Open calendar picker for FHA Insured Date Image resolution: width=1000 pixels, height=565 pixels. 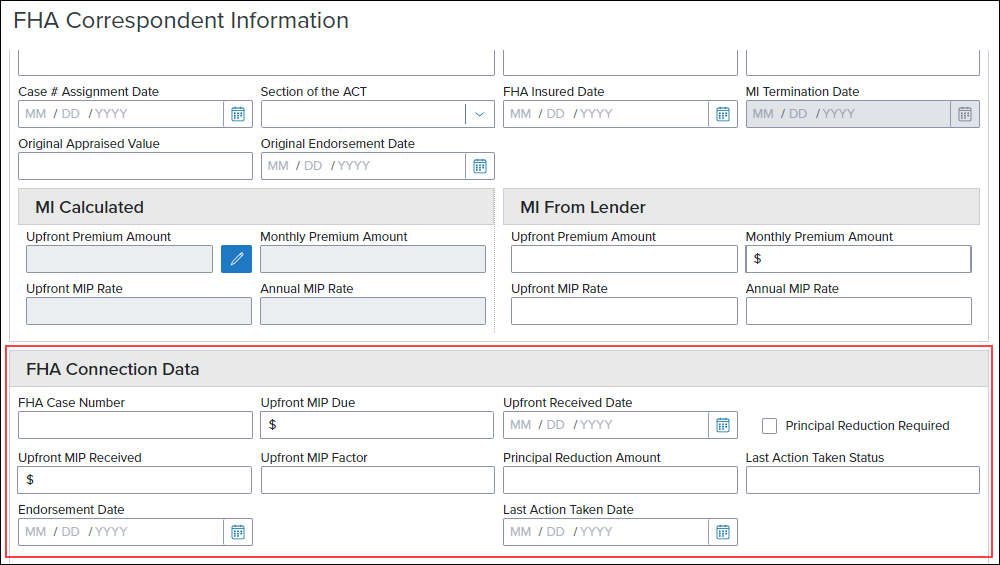tap(723, 114)
